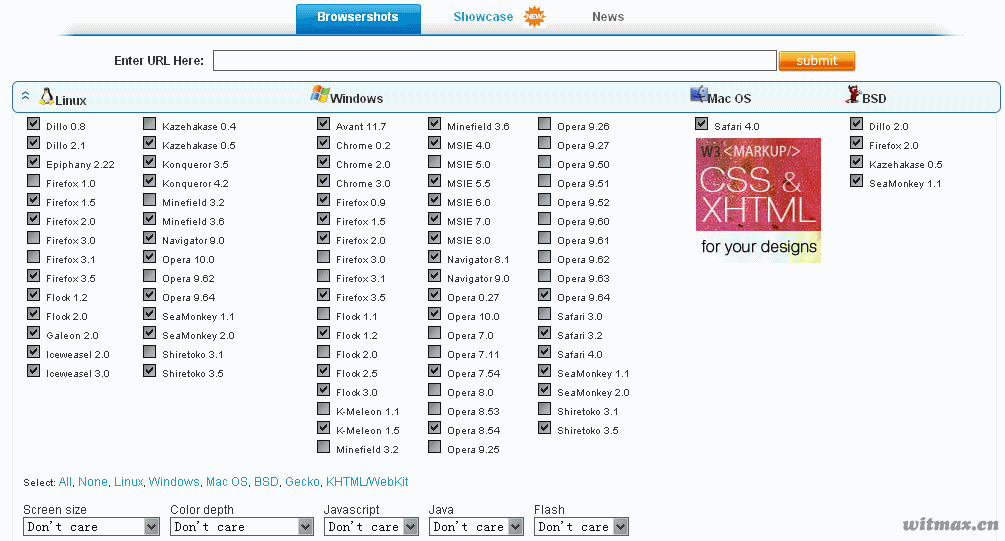This screenshot has width=1005, height=541.
Task: Click the orange NEW badge beside Showcase
Action: tap(535, 17)
